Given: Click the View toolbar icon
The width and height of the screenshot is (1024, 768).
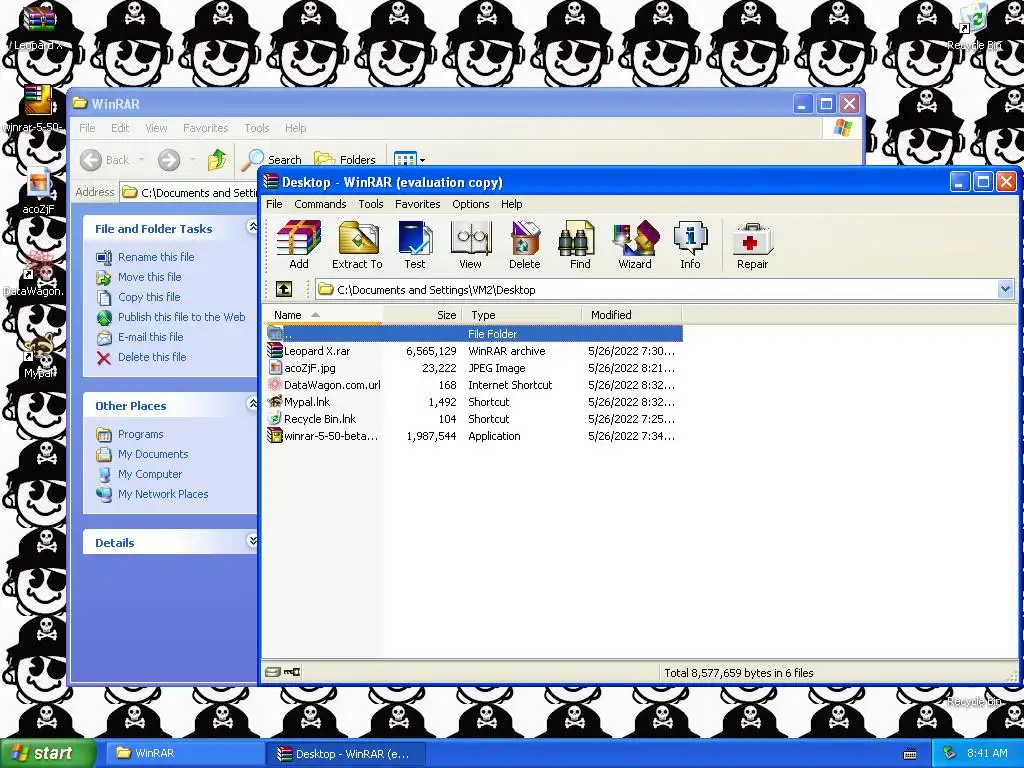Looking at the screenshot, I should (x=470, y=244).
